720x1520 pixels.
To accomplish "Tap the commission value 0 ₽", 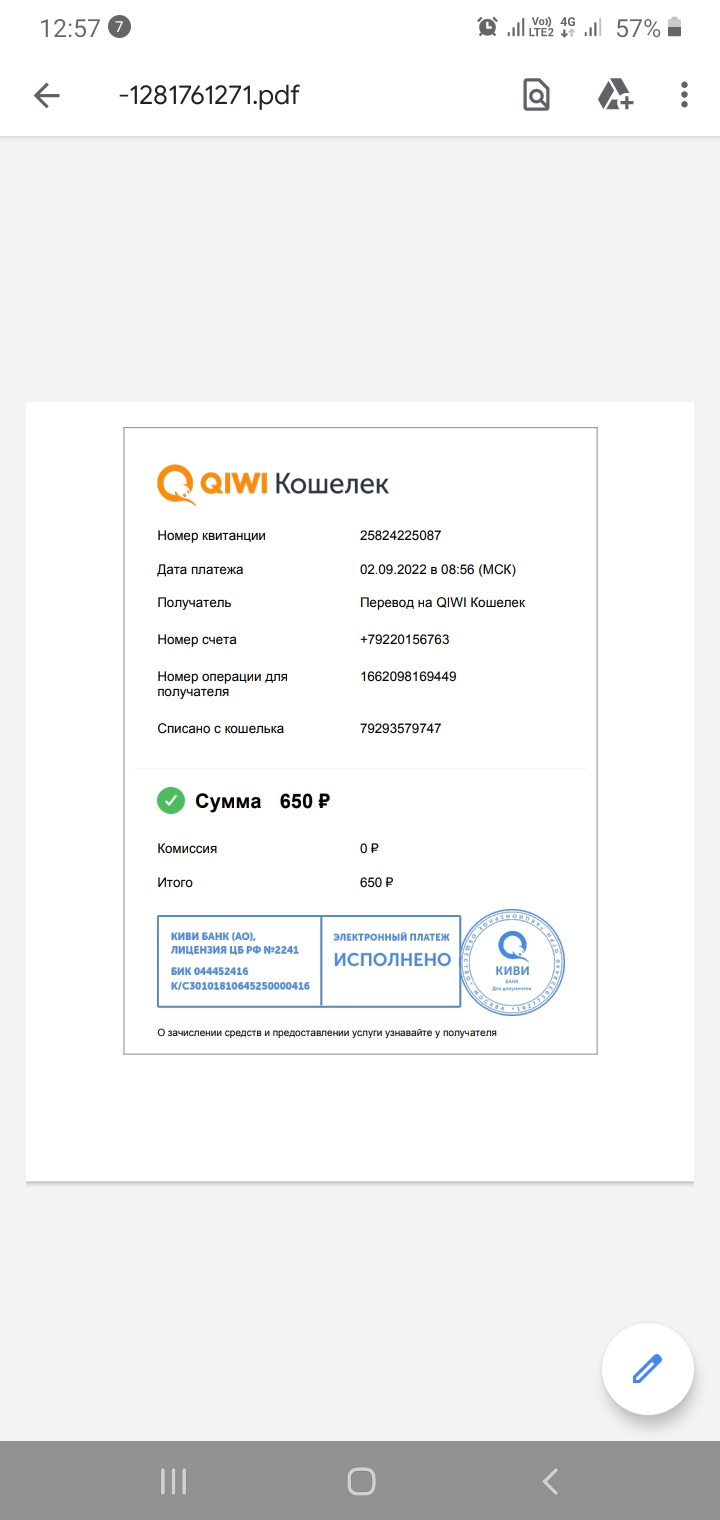I will 369,849.
